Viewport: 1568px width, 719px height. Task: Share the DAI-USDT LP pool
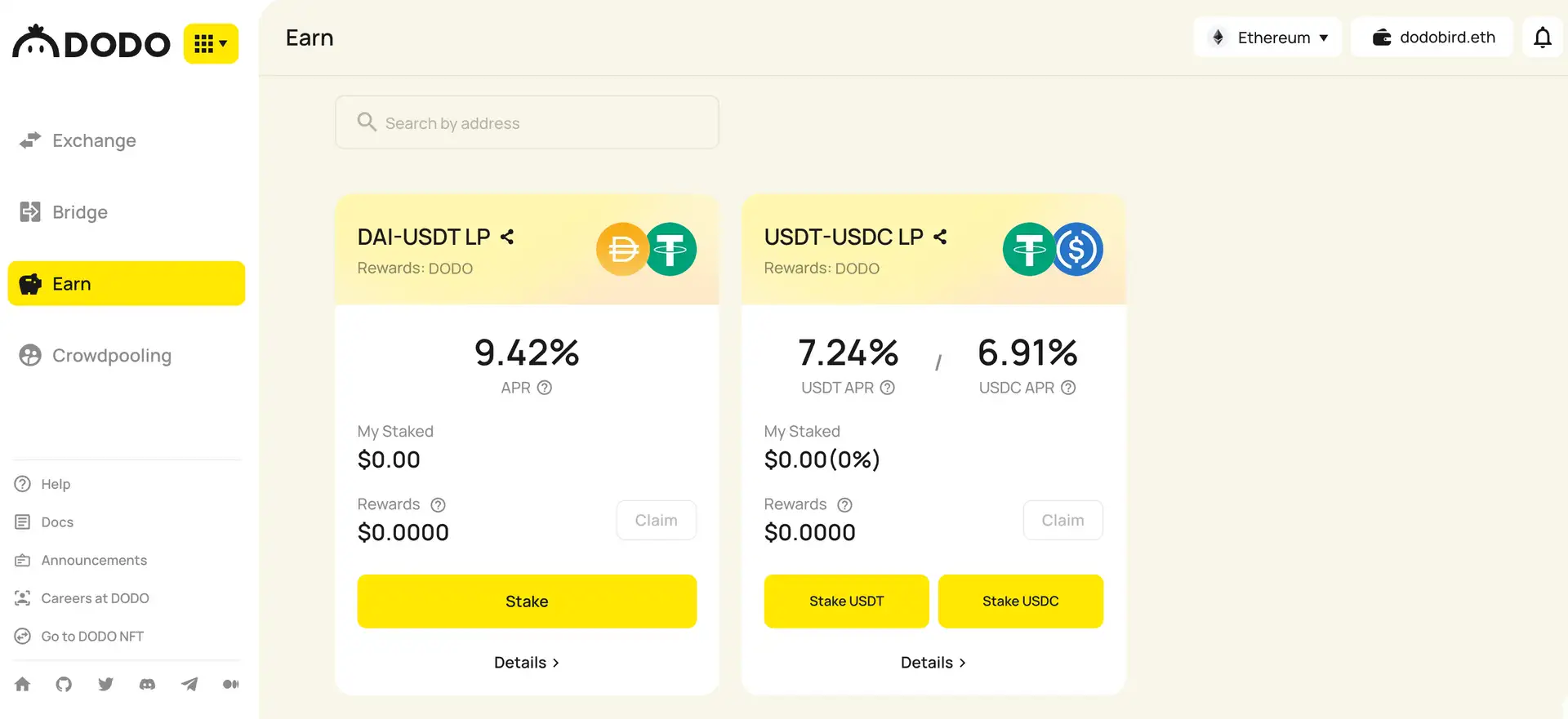click(507, 237)
